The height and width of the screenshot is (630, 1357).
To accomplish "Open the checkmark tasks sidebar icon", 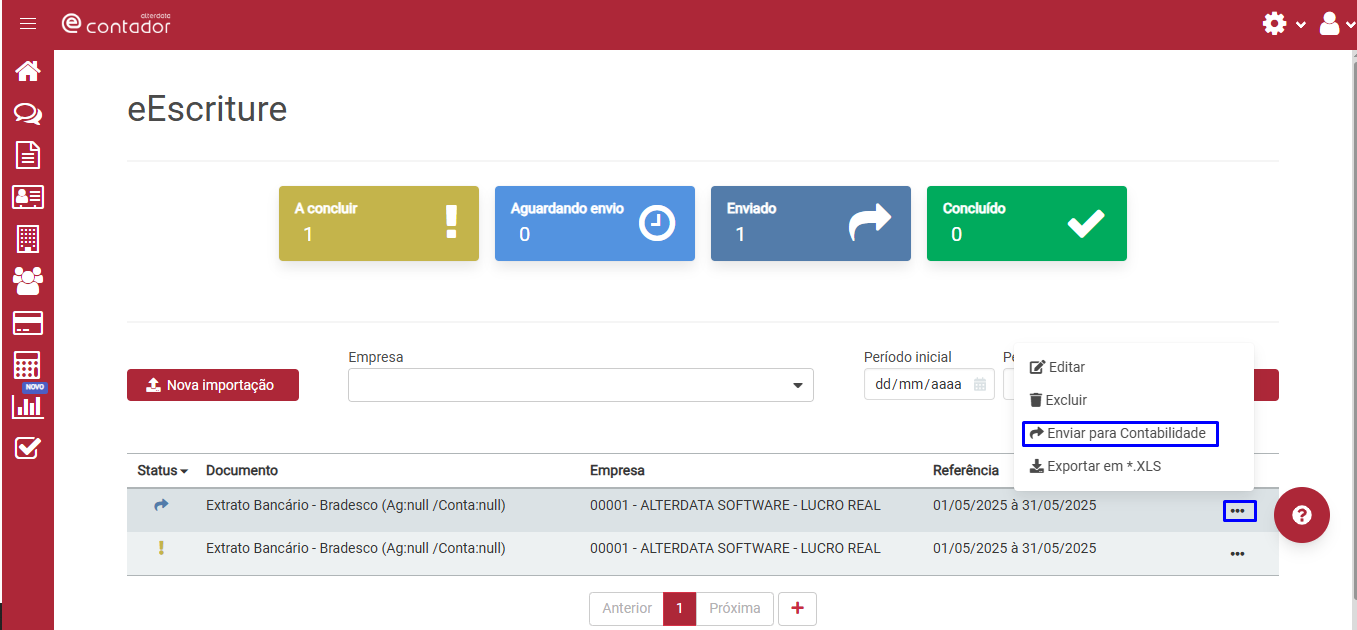I will [x=28, y=448].
